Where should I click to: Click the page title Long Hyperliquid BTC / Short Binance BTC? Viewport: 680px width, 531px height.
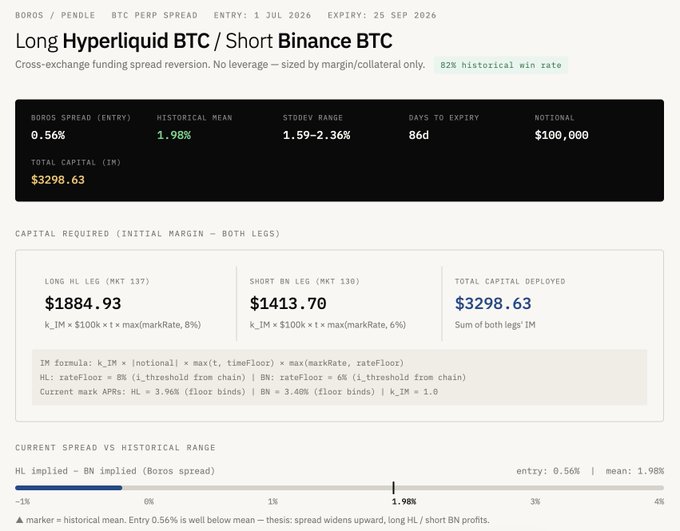204,41
